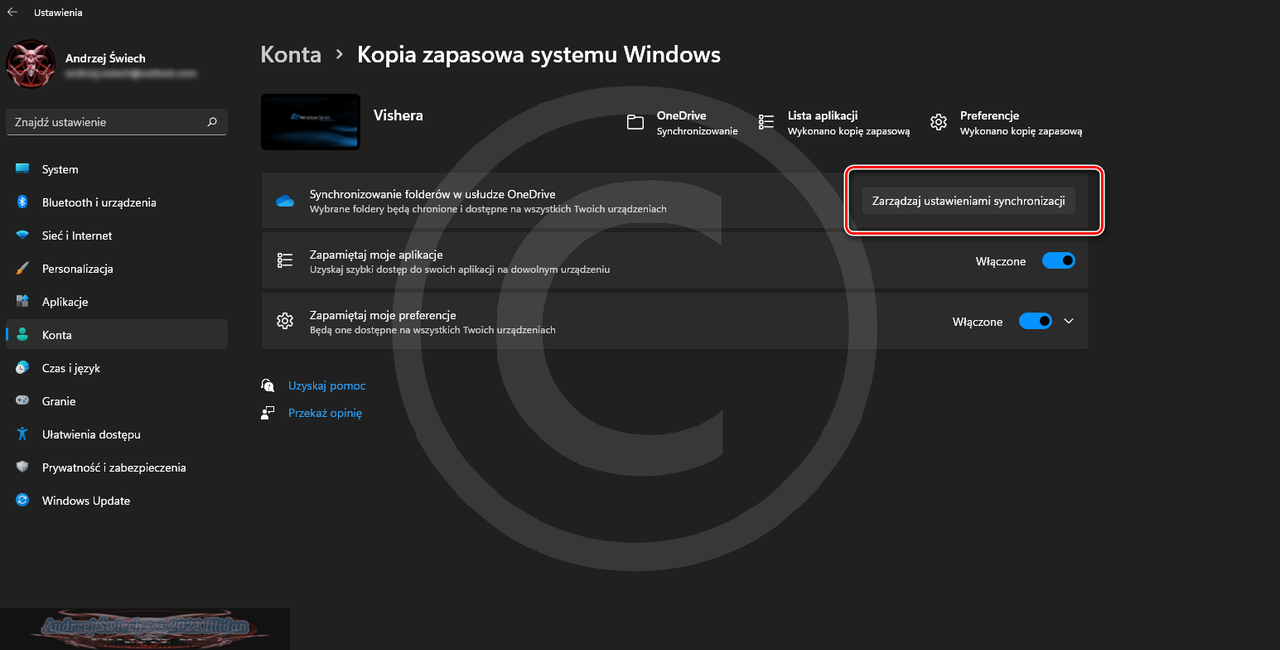Open Bluetooth i urządzenia section
The image size is (1280, 650).
(117, 202)
